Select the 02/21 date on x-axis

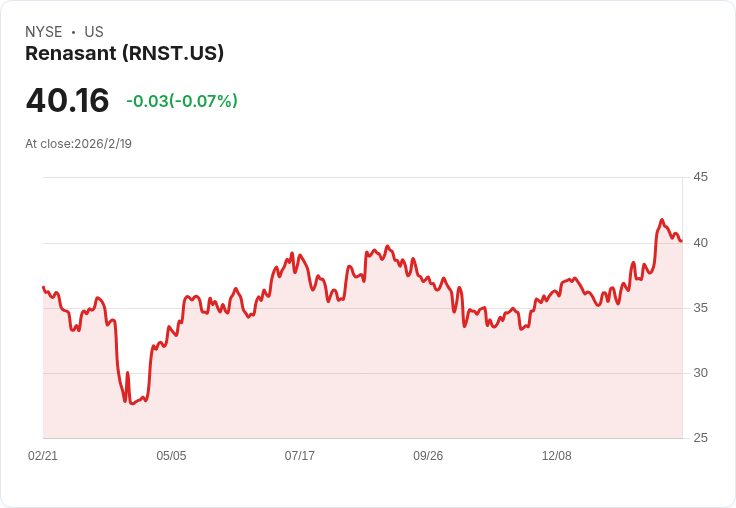tap(43, 456)
